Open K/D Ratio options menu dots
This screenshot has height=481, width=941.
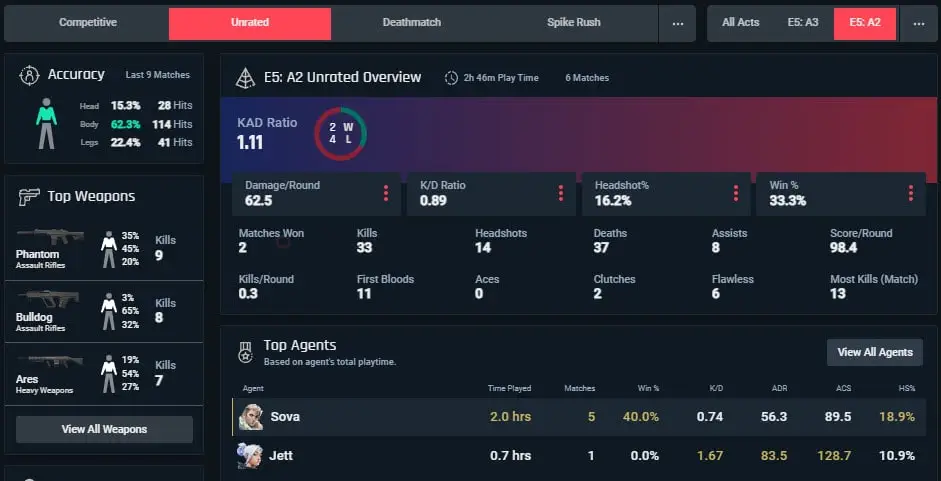(x=561, y=193)
